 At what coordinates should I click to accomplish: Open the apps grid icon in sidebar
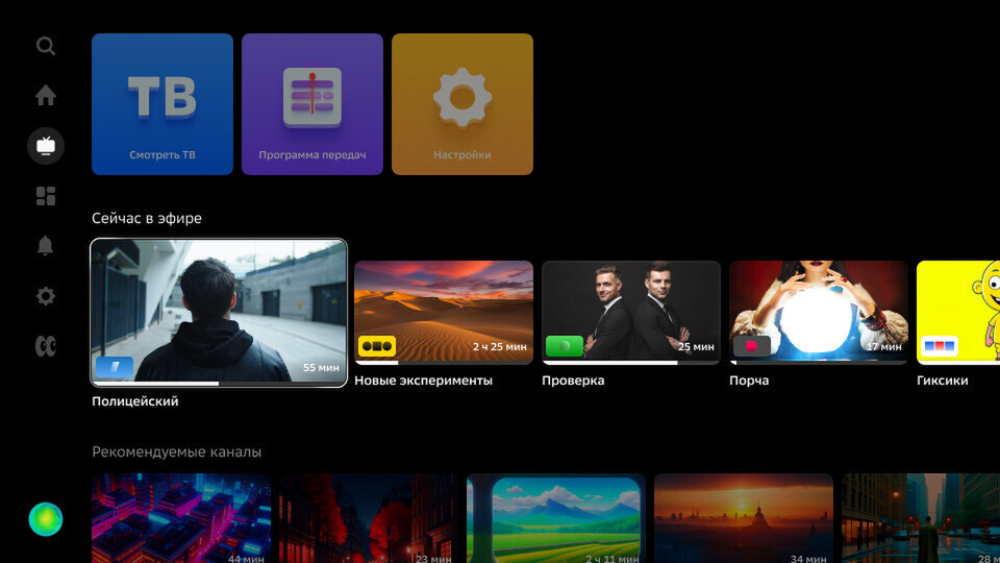(45, 196)
